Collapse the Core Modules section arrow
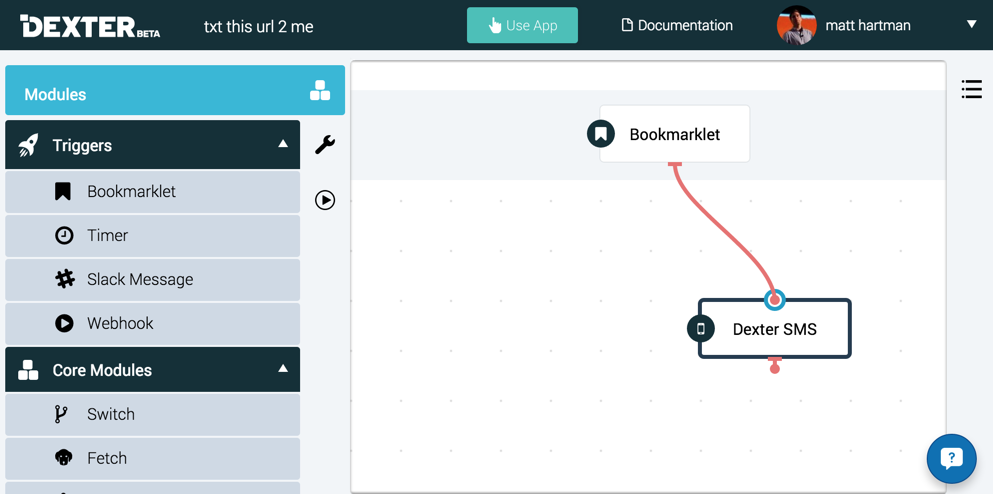The image size is (993, 494). pos(283,369)
